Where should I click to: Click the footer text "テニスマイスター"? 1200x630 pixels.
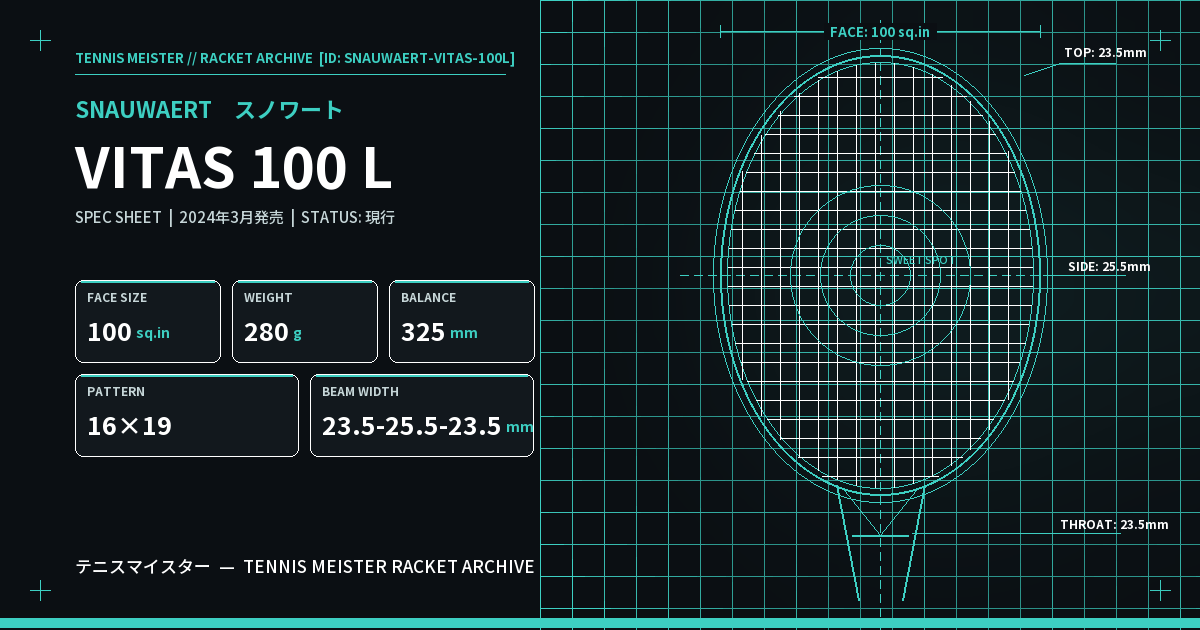pyautogui.click(x=143, y=567)
